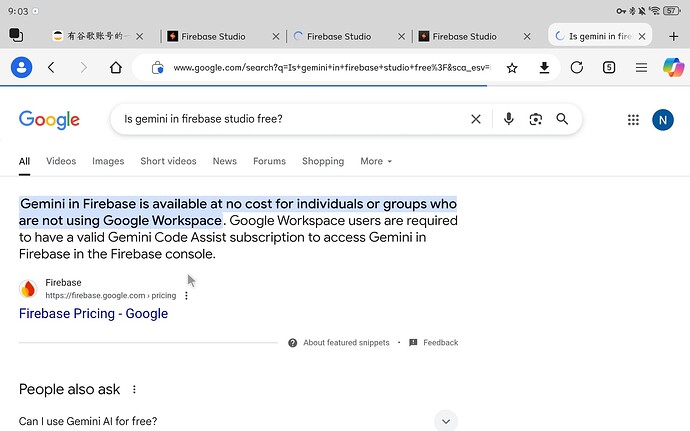The image size is (690, 431).
Task: Reload the page
Action: [576, 67]
